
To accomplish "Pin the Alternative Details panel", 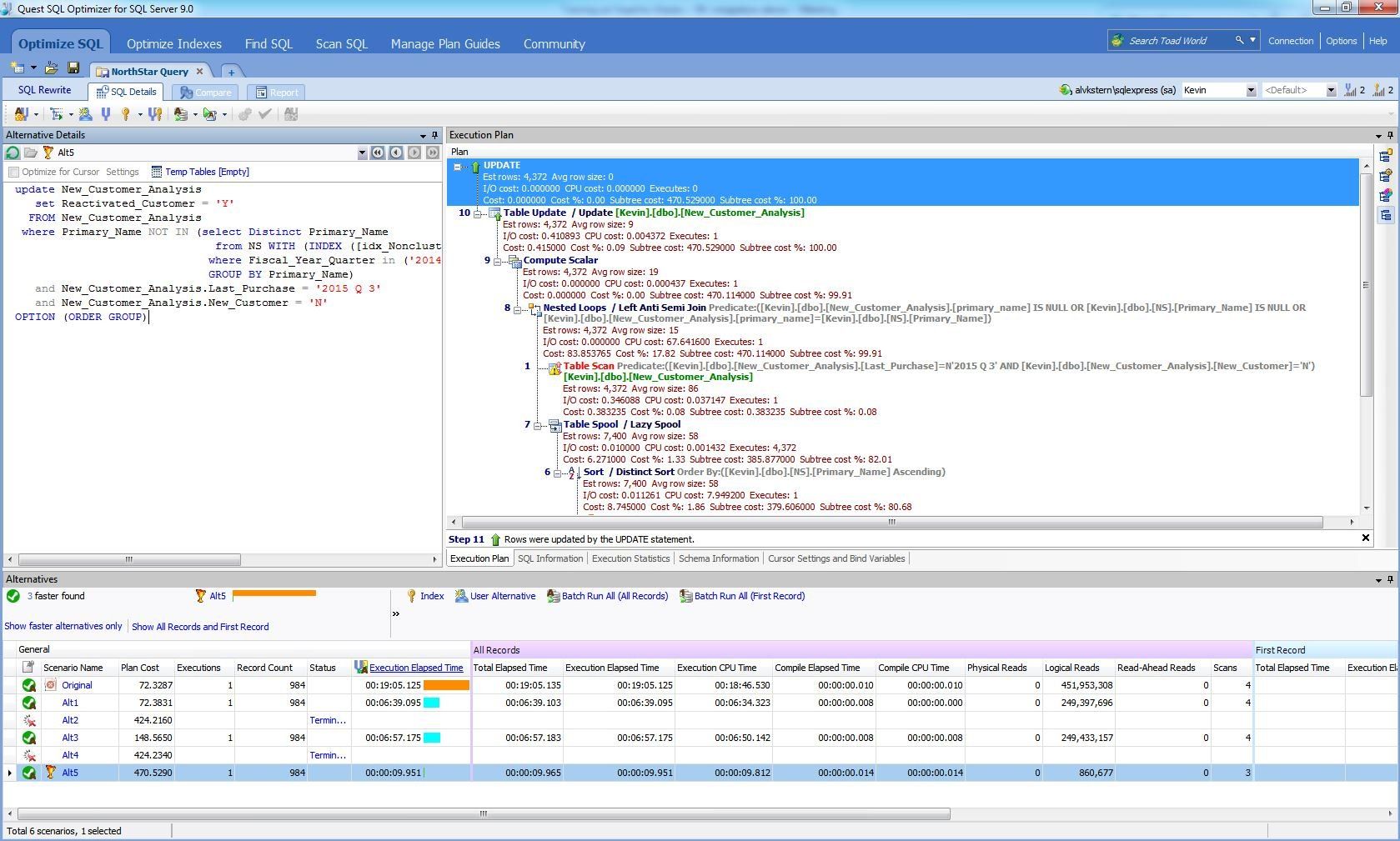I will click(434, 135).
